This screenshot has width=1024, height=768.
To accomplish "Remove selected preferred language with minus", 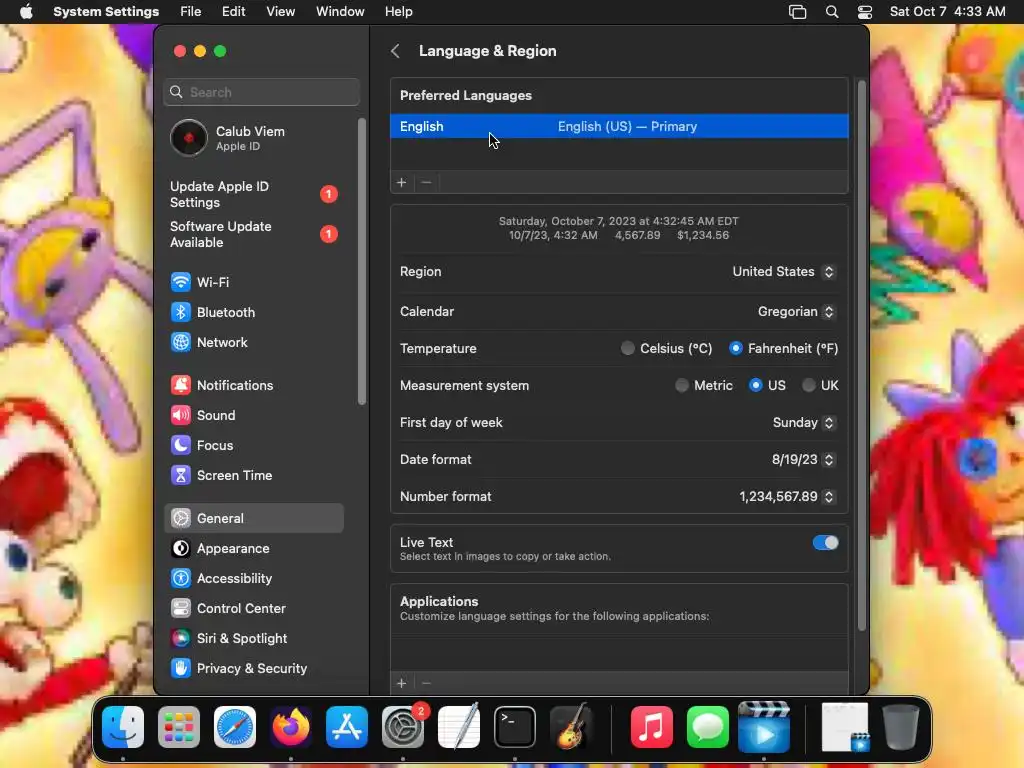I will tap(426, 182).
